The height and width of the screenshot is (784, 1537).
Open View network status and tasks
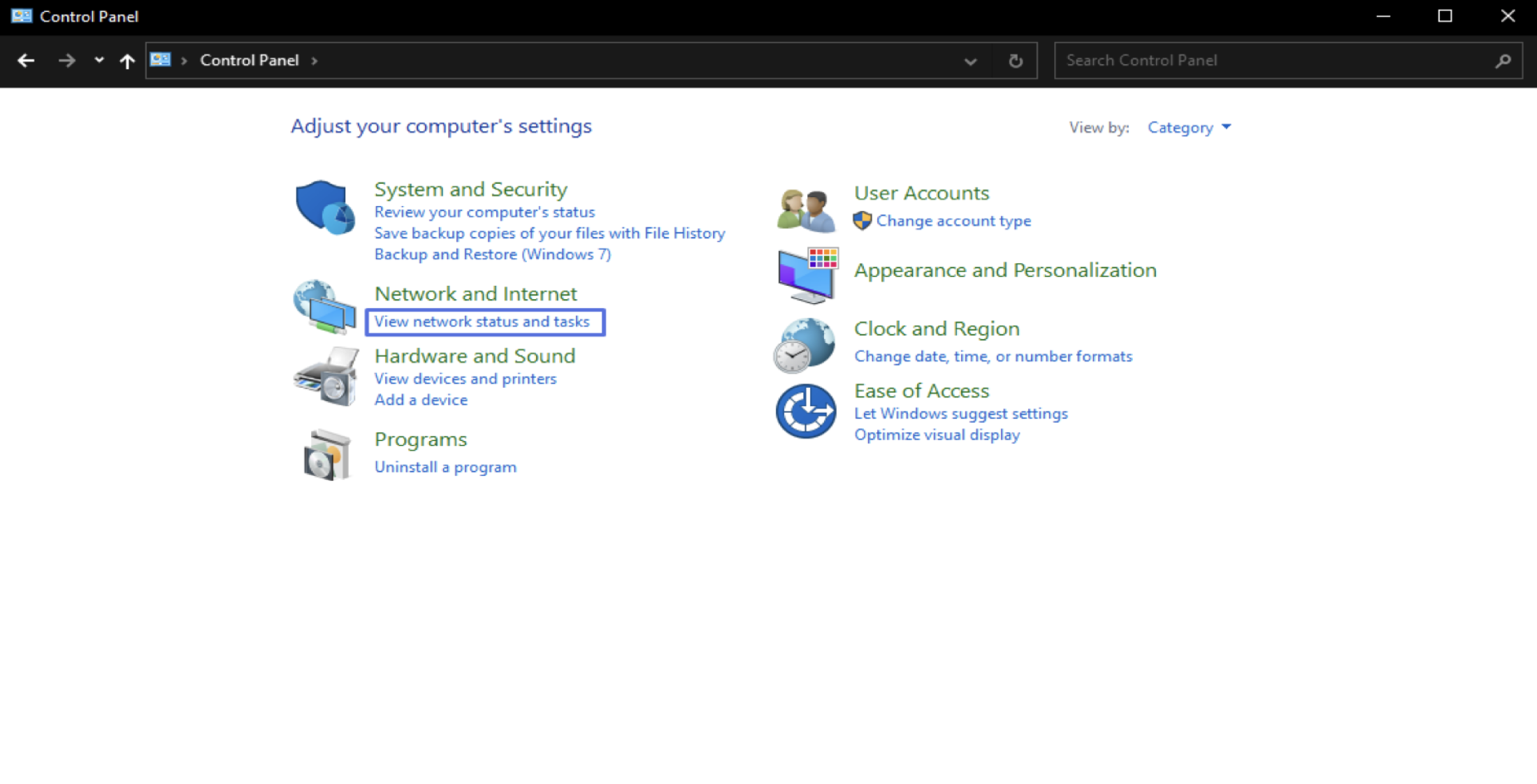point(482,321)
